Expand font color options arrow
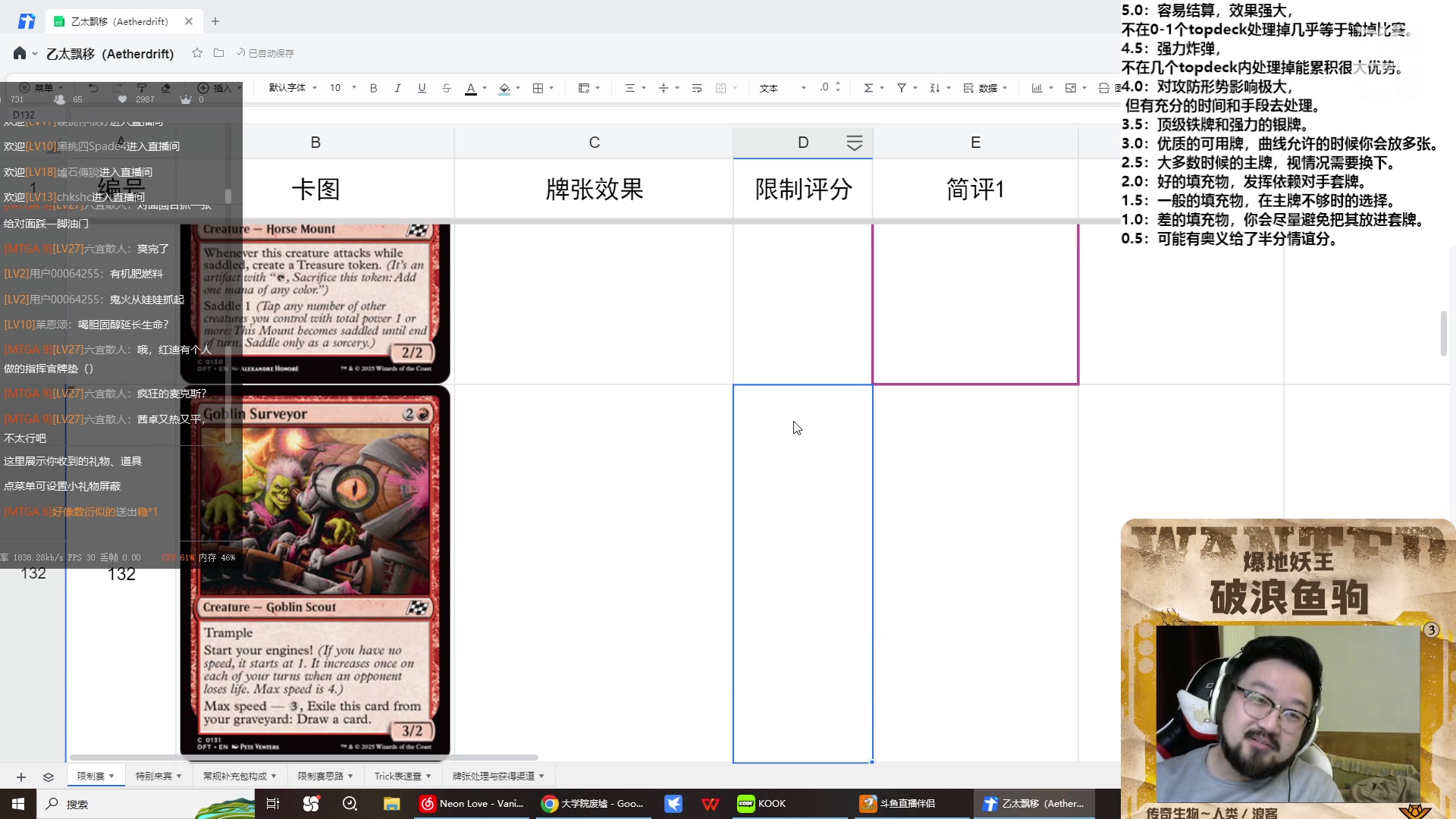Viewport: 1456px width, 819px height. (x=485, y=88)
